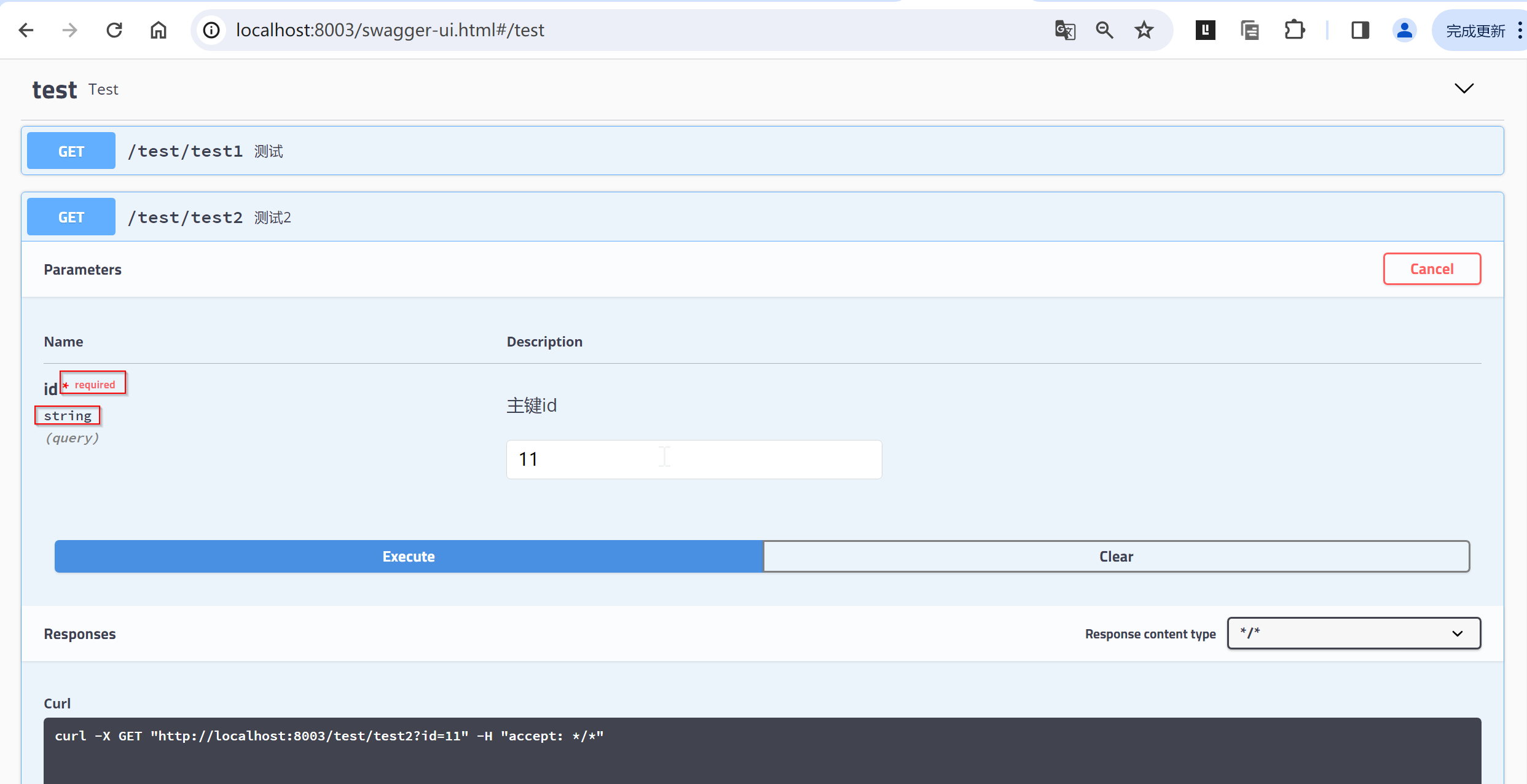Click the 'Curl' heading label
Image resolution: width=1527 pixels, height=784 pixels.
57,704
